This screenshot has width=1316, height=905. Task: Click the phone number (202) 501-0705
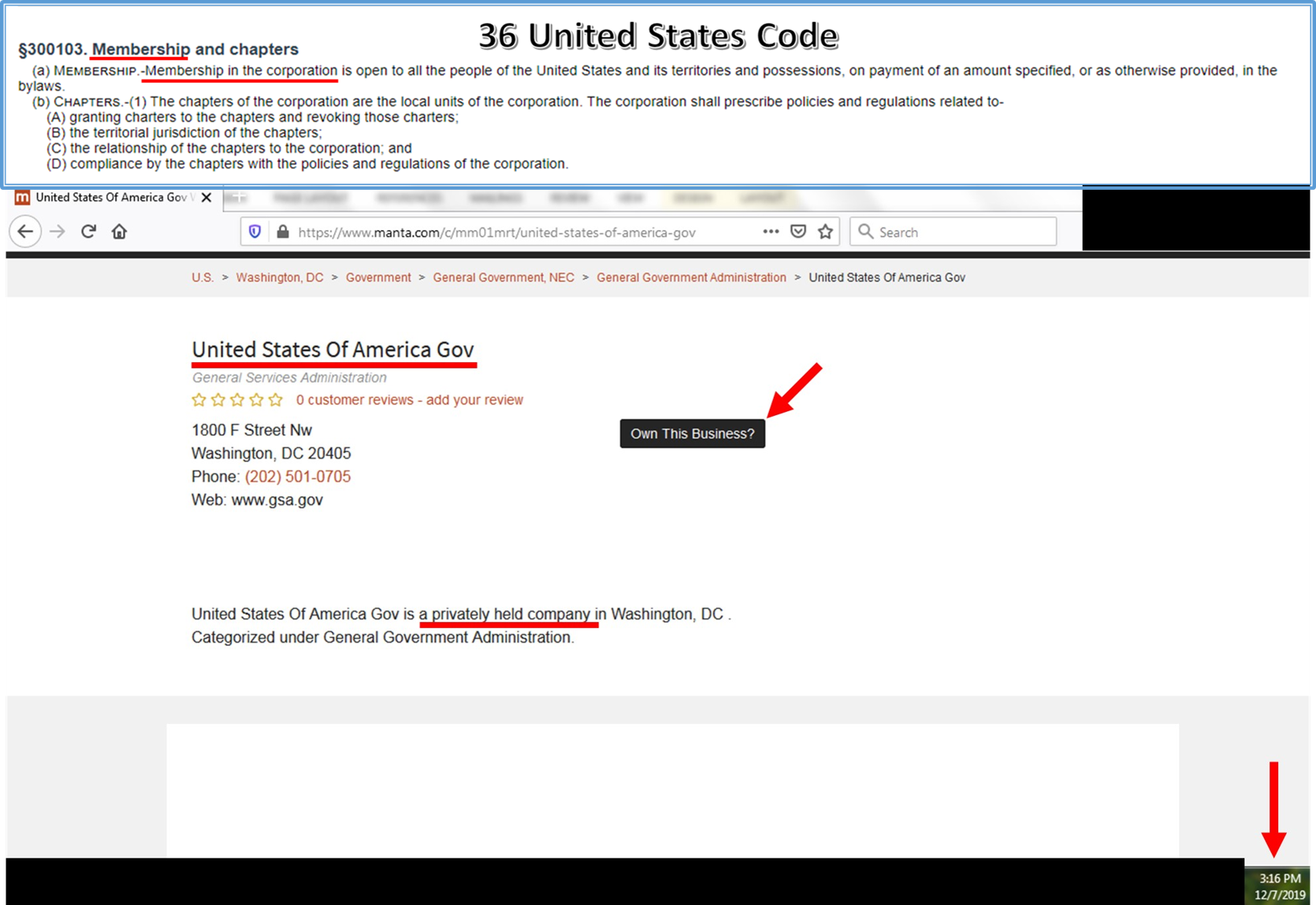tap(298, 477)
